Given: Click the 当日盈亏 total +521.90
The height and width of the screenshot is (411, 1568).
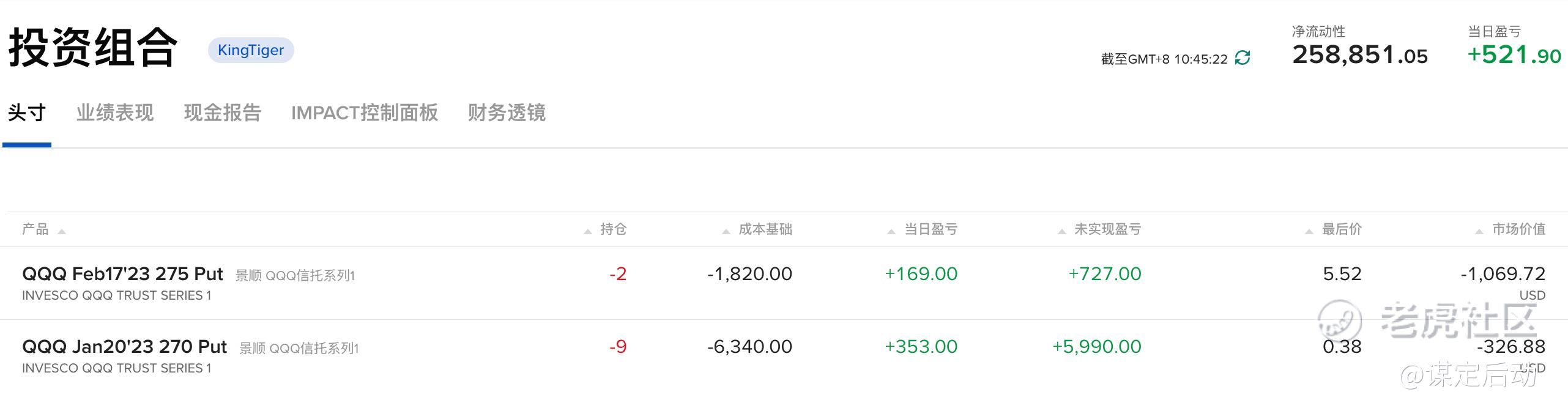Looking at the screenshot, I should click(x=1514, y=56).
